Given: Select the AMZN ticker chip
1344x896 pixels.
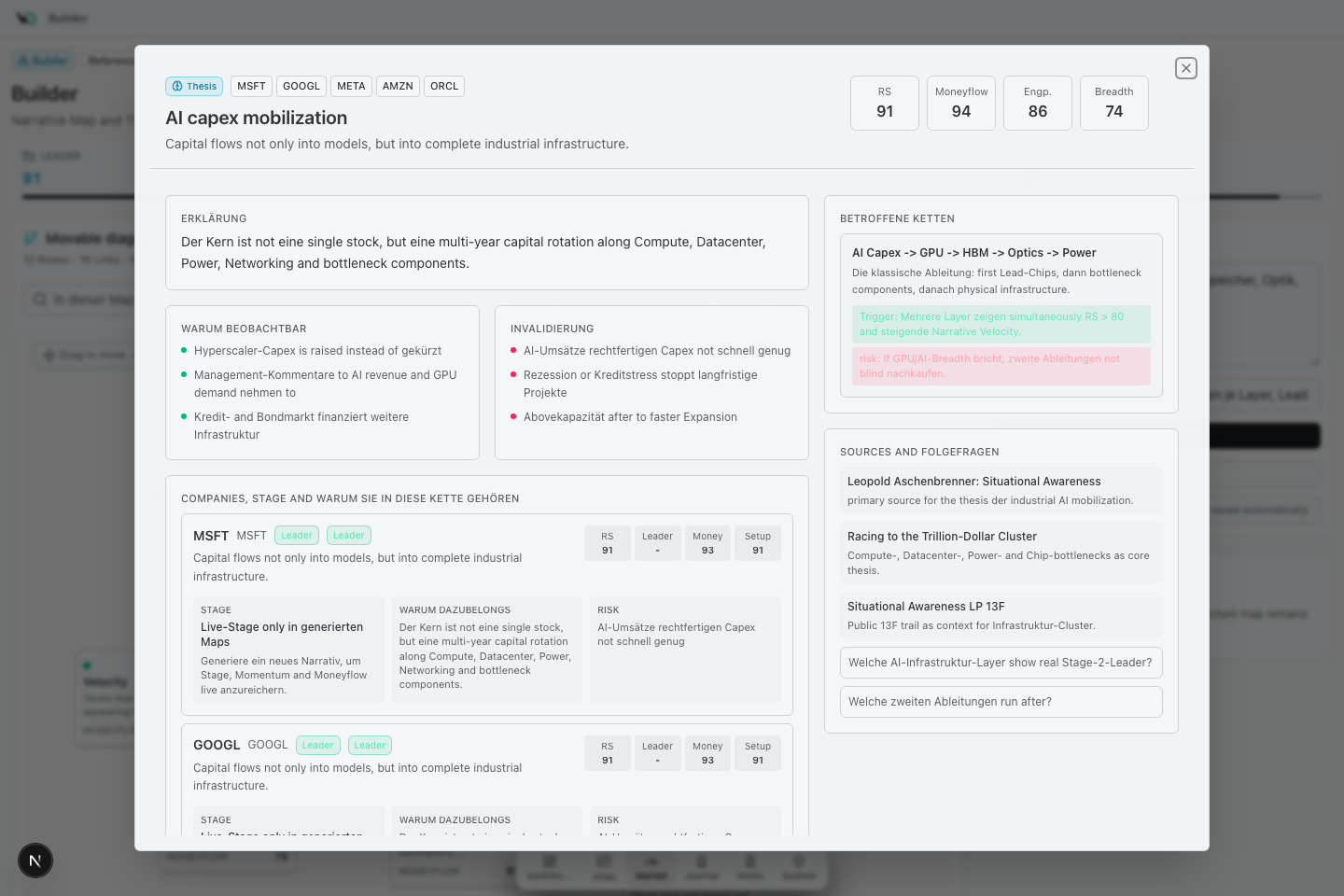Looking at the screenshot, I should 398,86.
